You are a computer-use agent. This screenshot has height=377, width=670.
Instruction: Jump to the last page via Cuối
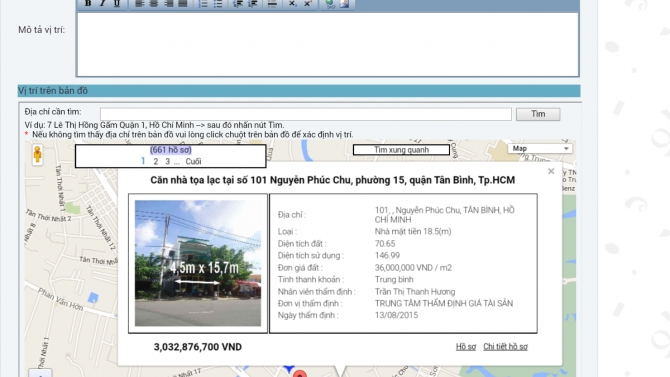[193, 162]
